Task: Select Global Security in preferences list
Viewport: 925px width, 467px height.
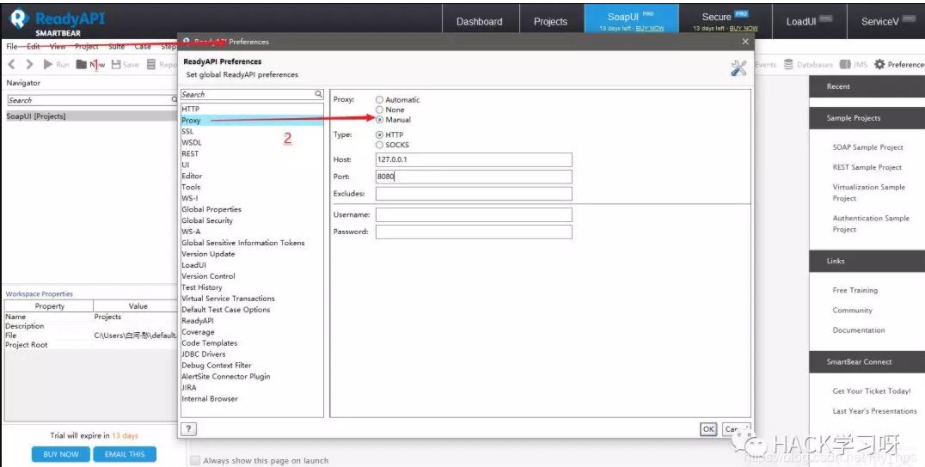Action: tap(252, 221)
